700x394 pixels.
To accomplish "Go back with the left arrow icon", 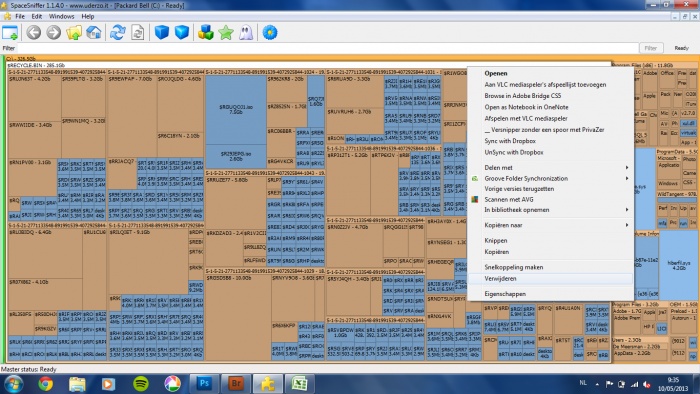I will [33, 33].
